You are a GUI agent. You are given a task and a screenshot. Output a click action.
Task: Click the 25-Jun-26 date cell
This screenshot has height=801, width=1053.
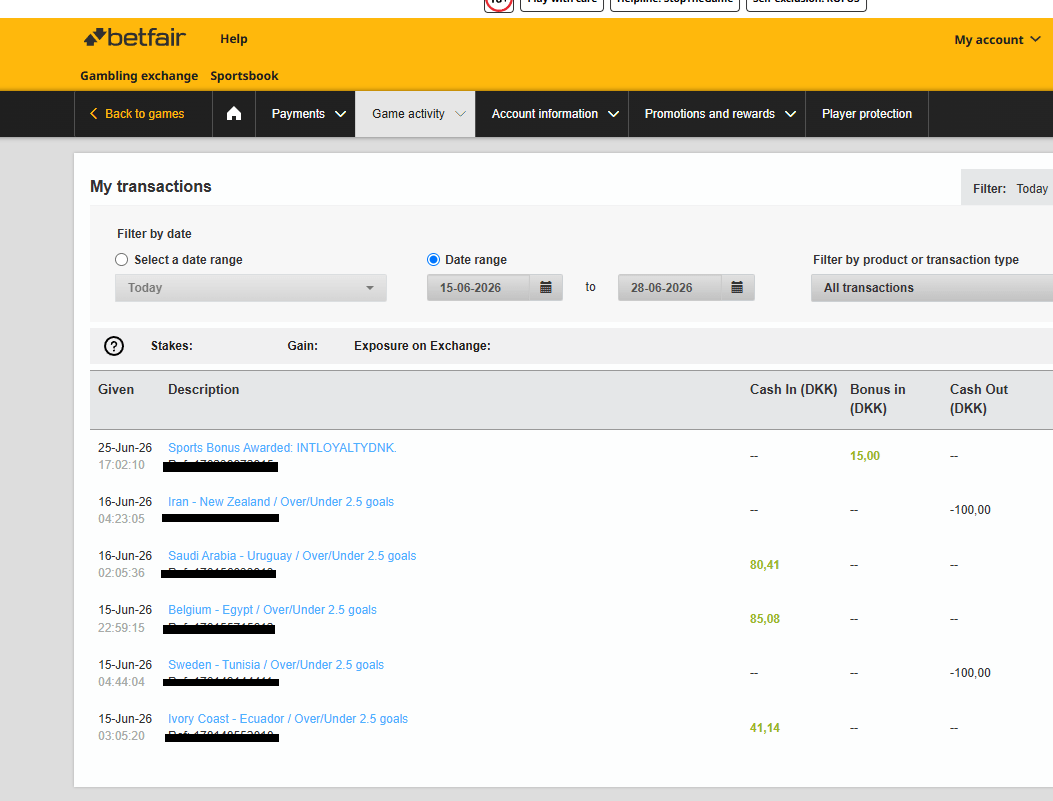point(125,448)
